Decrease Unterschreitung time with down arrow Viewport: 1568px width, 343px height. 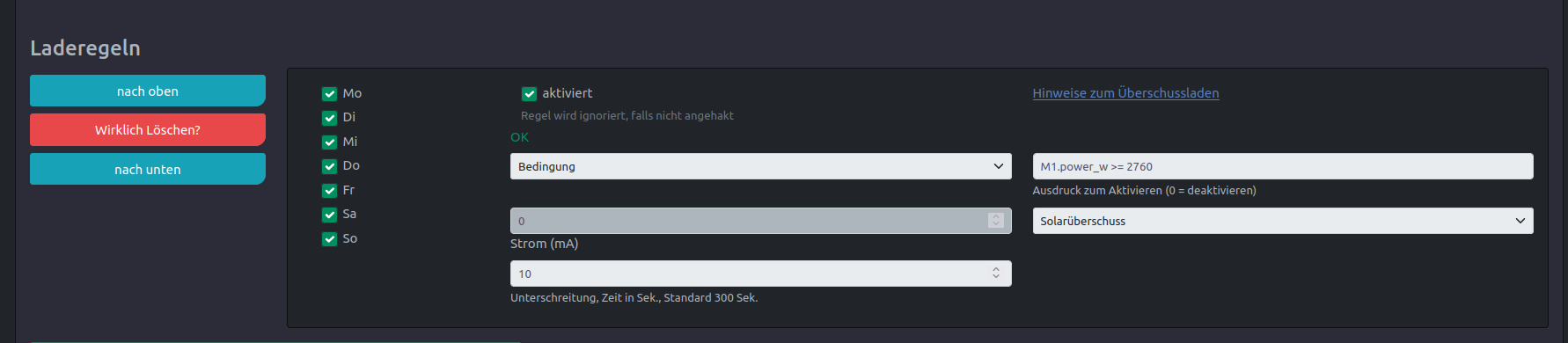[x=996, y=277]
